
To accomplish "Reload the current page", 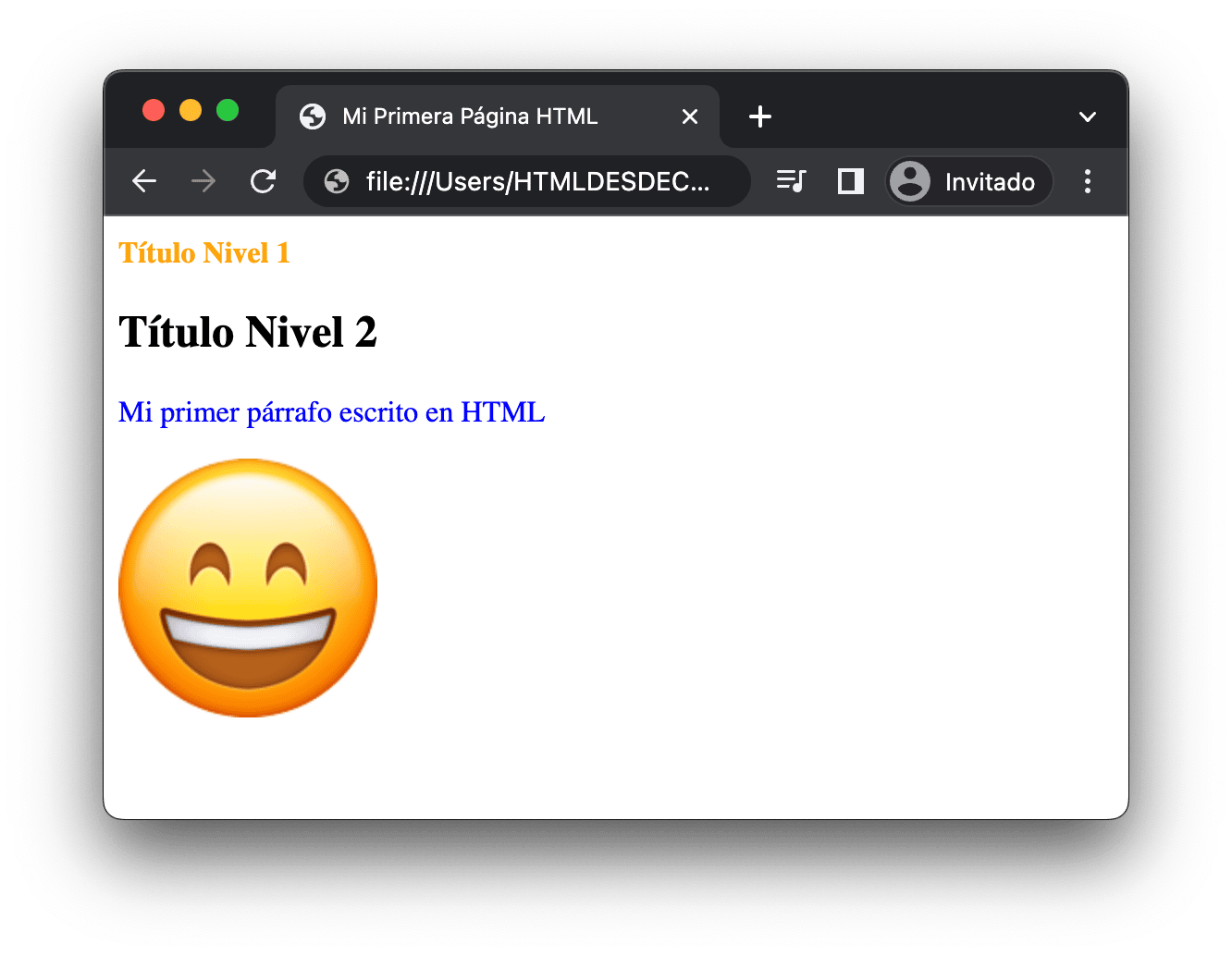I will (x=264, y=181).
